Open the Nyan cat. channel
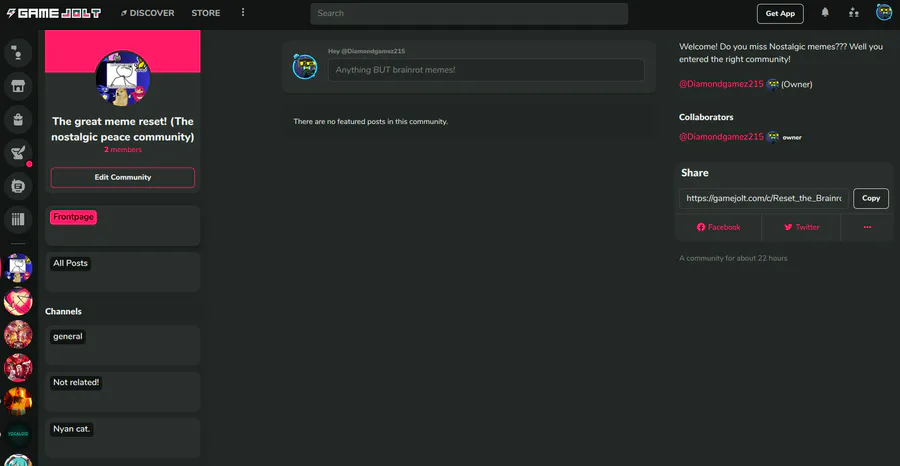900x466 pixels. [72, 429]
